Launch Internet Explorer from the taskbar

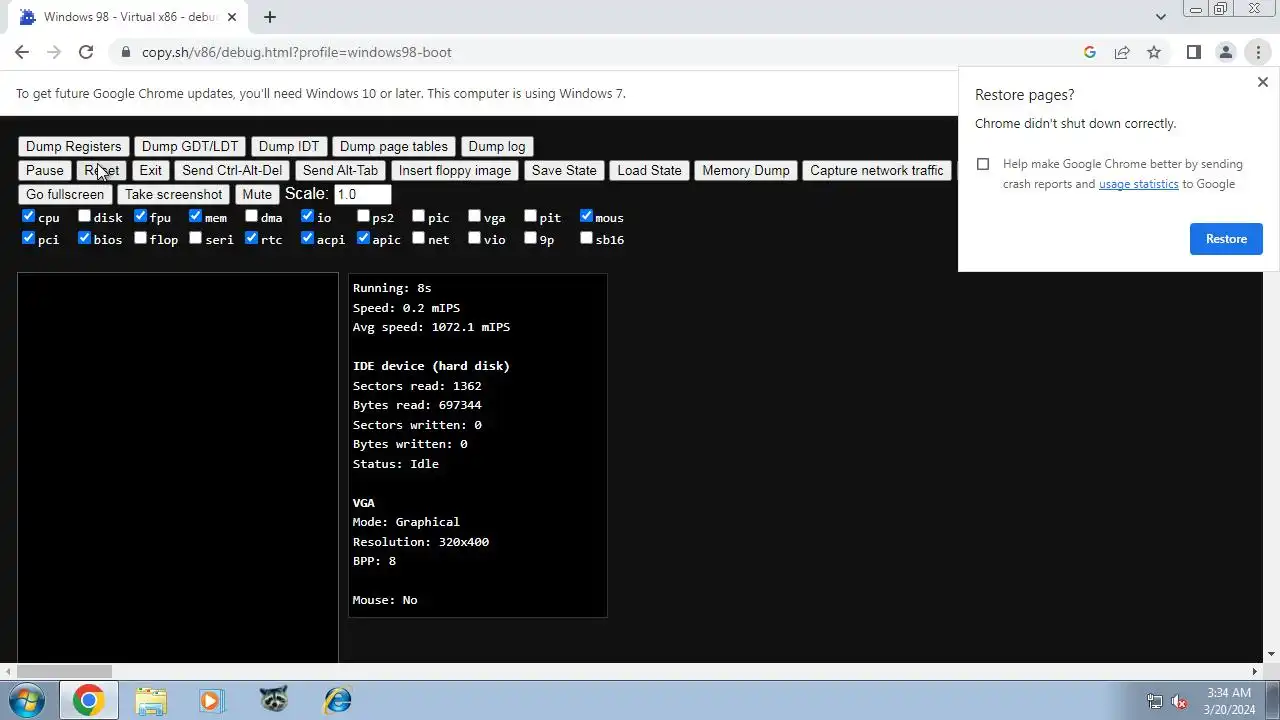(x=337, y=700)
